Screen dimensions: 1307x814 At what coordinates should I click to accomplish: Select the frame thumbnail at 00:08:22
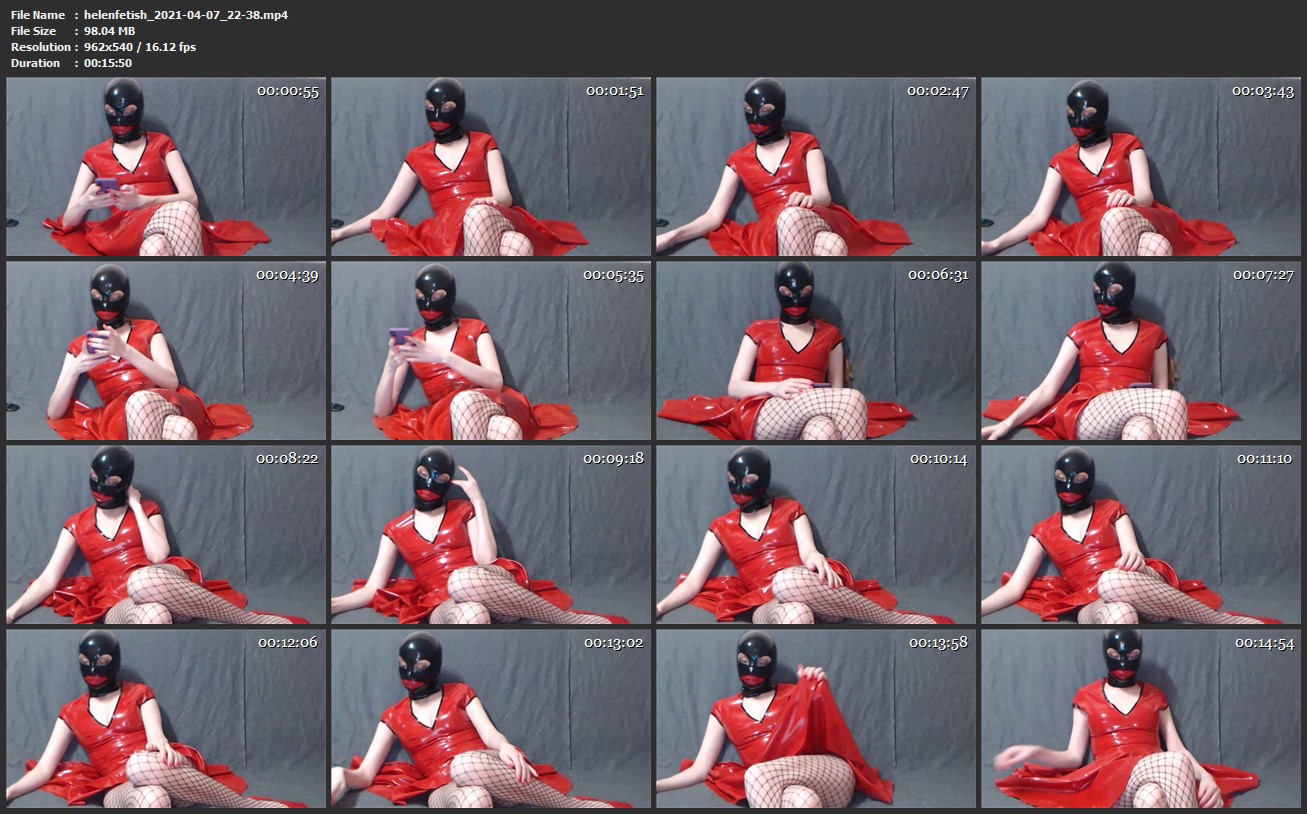click(166, 535)
